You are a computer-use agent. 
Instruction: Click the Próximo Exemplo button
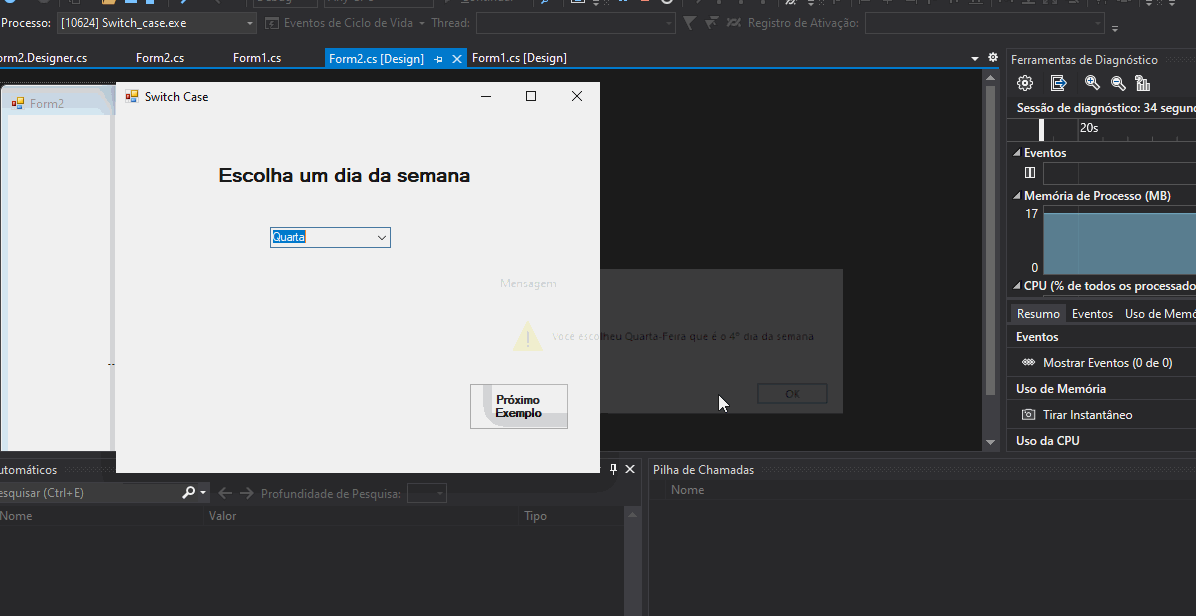pyautogui.click(x=519, y=406)
